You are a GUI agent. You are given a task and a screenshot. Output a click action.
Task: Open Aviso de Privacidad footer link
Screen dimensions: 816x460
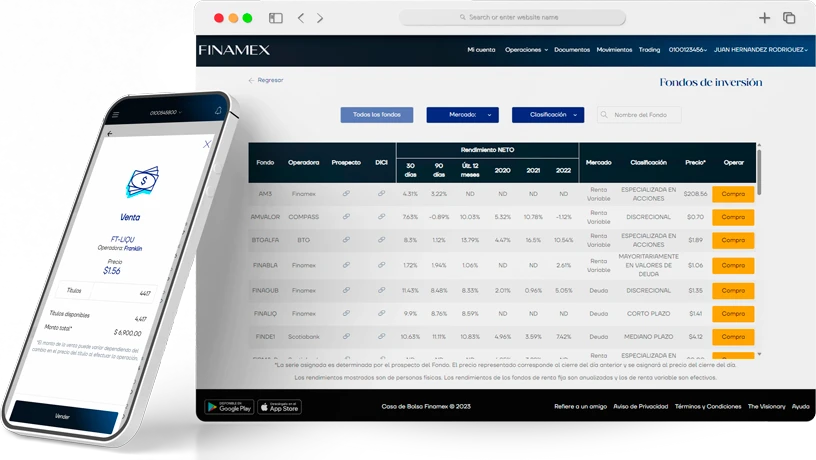(641, 406)
